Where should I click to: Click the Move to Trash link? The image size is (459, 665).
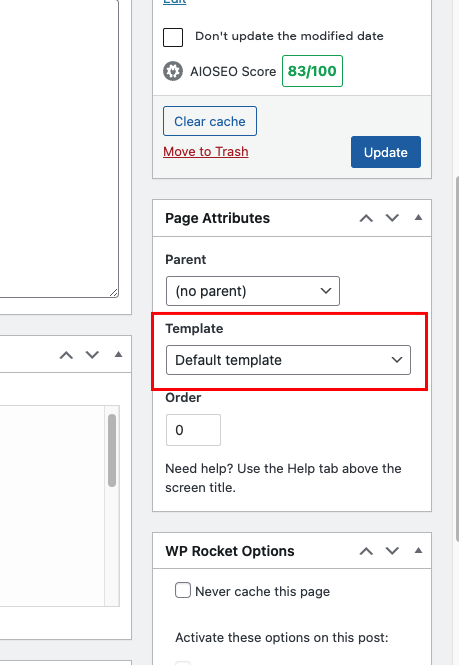click(x=206, y=151)
